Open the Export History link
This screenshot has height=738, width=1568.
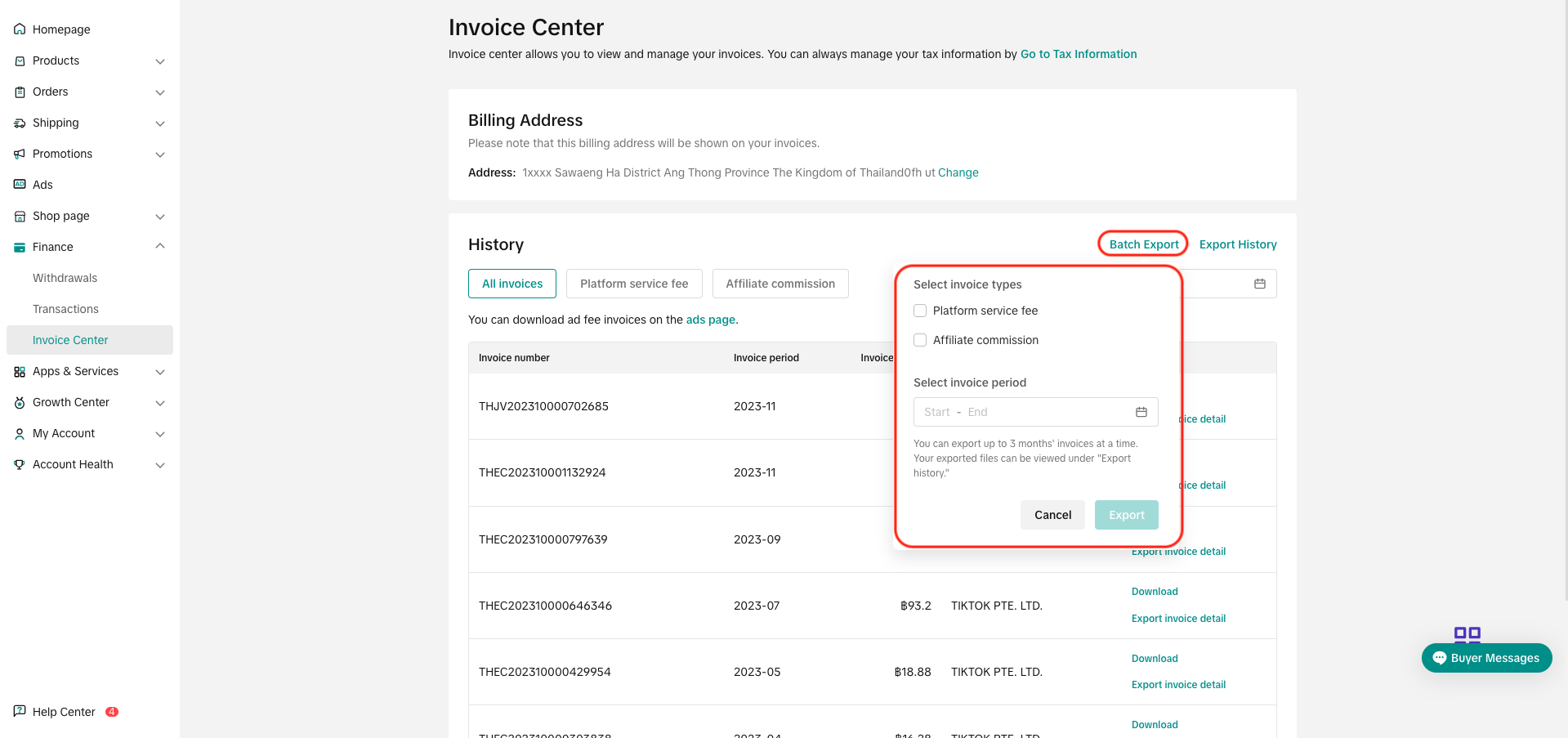coord(1237,244)
